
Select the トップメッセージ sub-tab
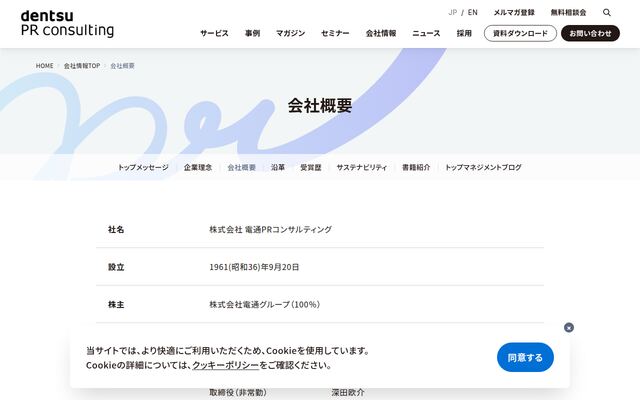pos(143,167)
